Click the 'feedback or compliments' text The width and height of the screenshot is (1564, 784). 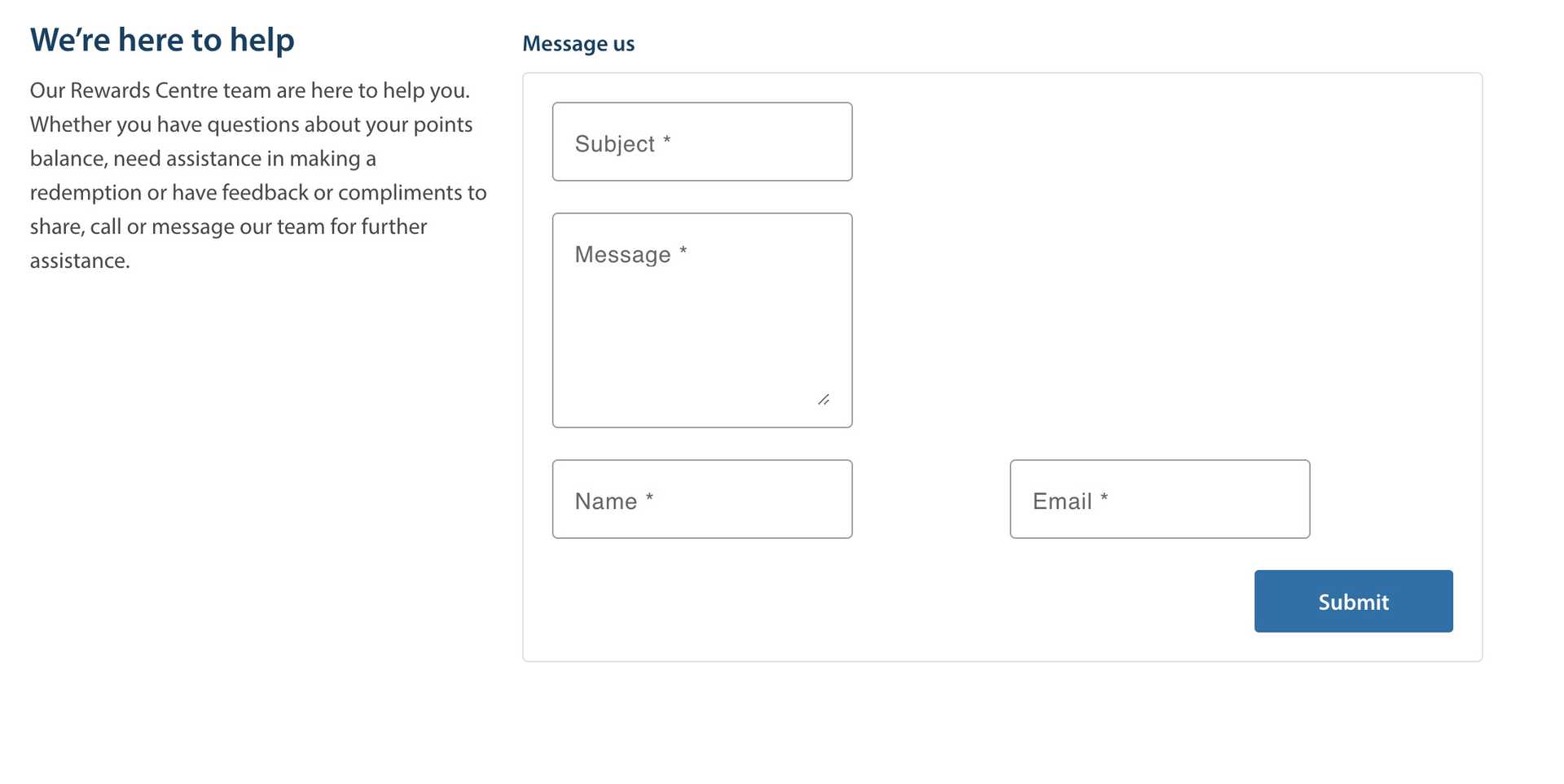click(342, 193)
